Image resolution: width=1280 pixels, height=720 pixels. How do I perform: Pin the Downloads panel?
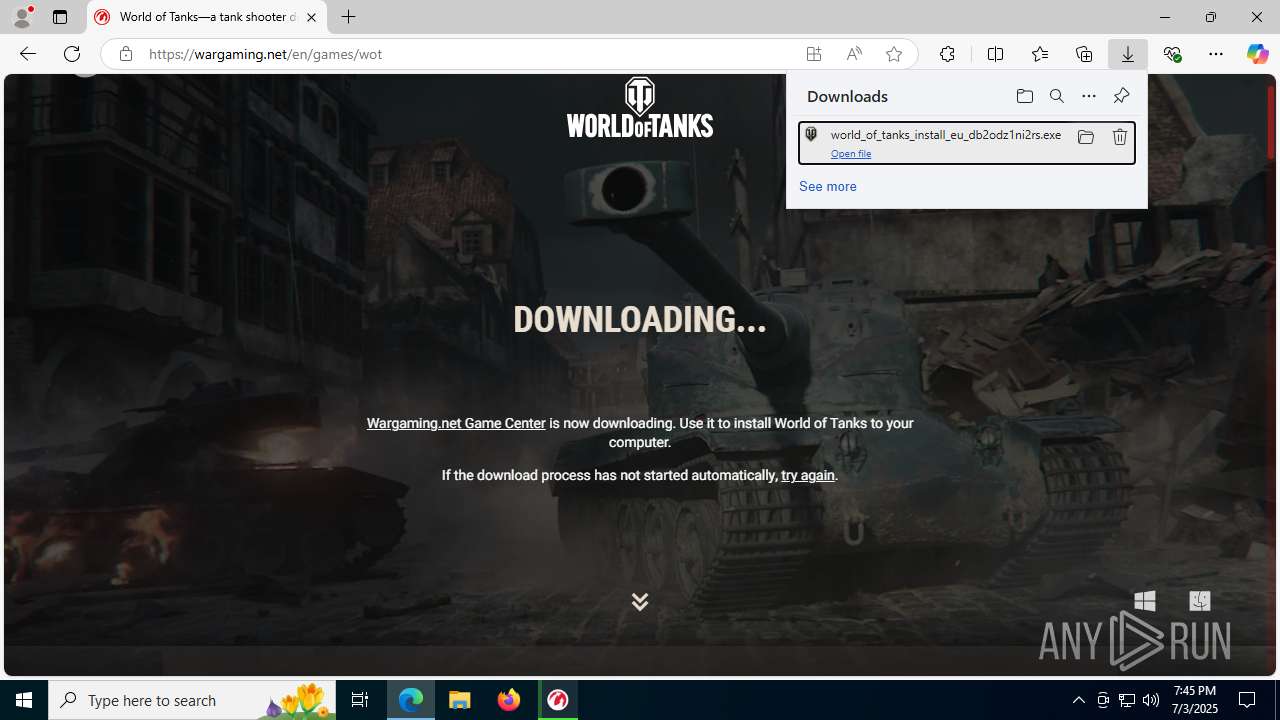[1121, 96]
